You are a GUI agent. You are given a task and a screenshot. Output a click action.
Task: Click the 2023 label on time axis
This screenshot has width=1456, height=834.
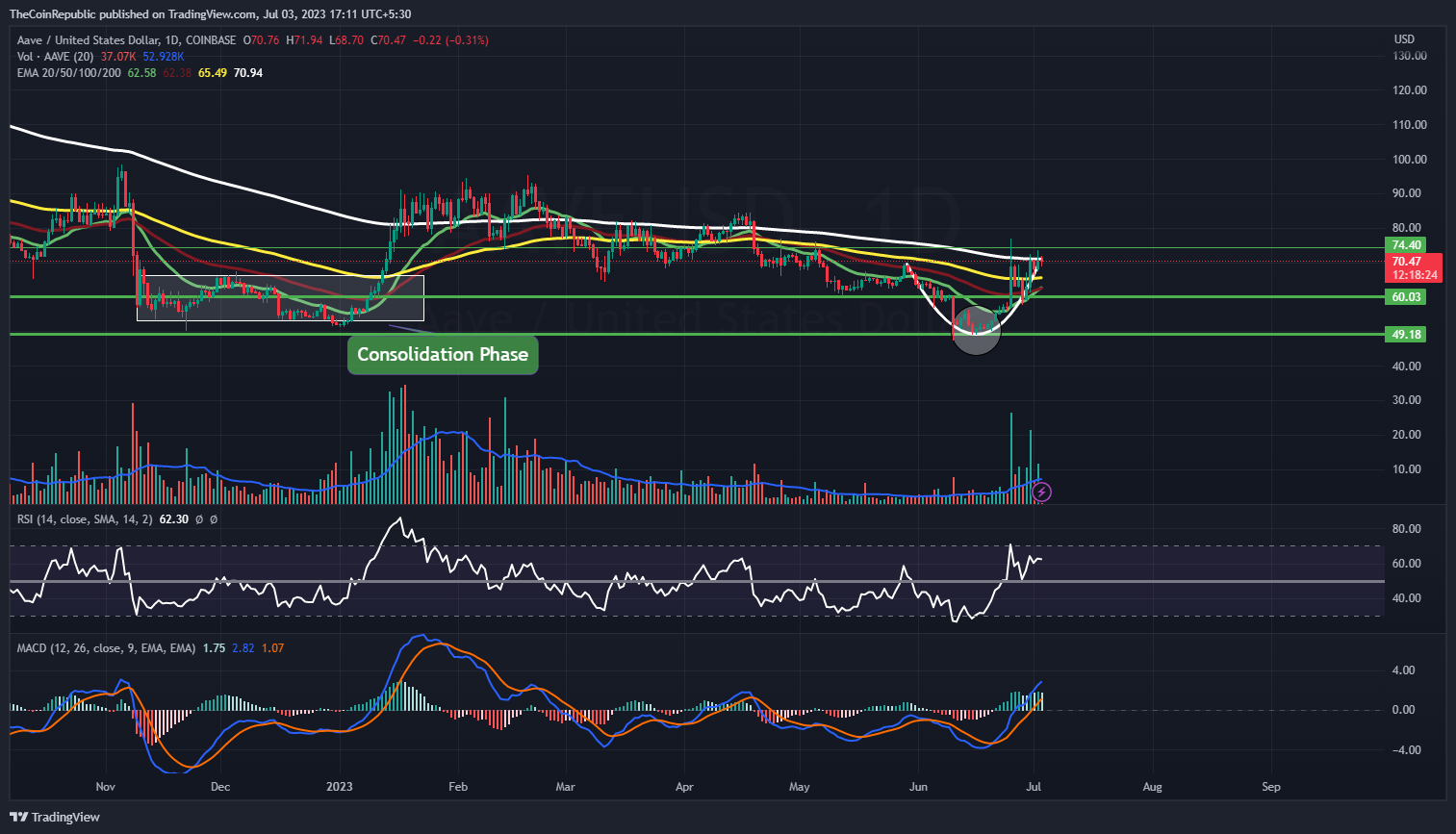[x=339, y=787]
